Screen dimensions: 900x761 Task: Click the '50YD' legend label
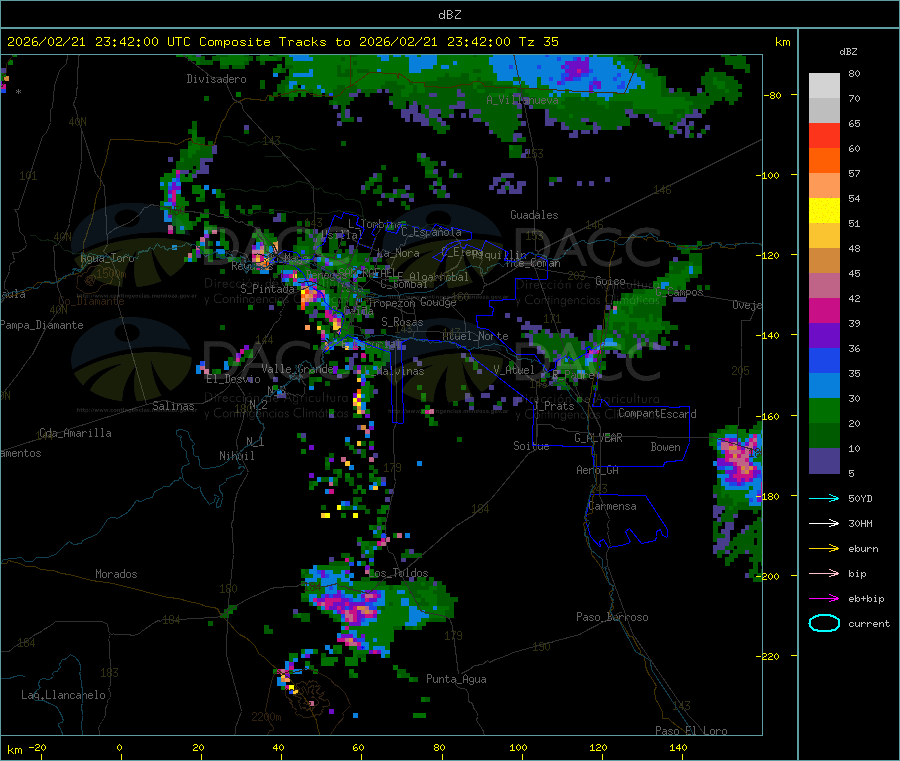tap(860, 498)
